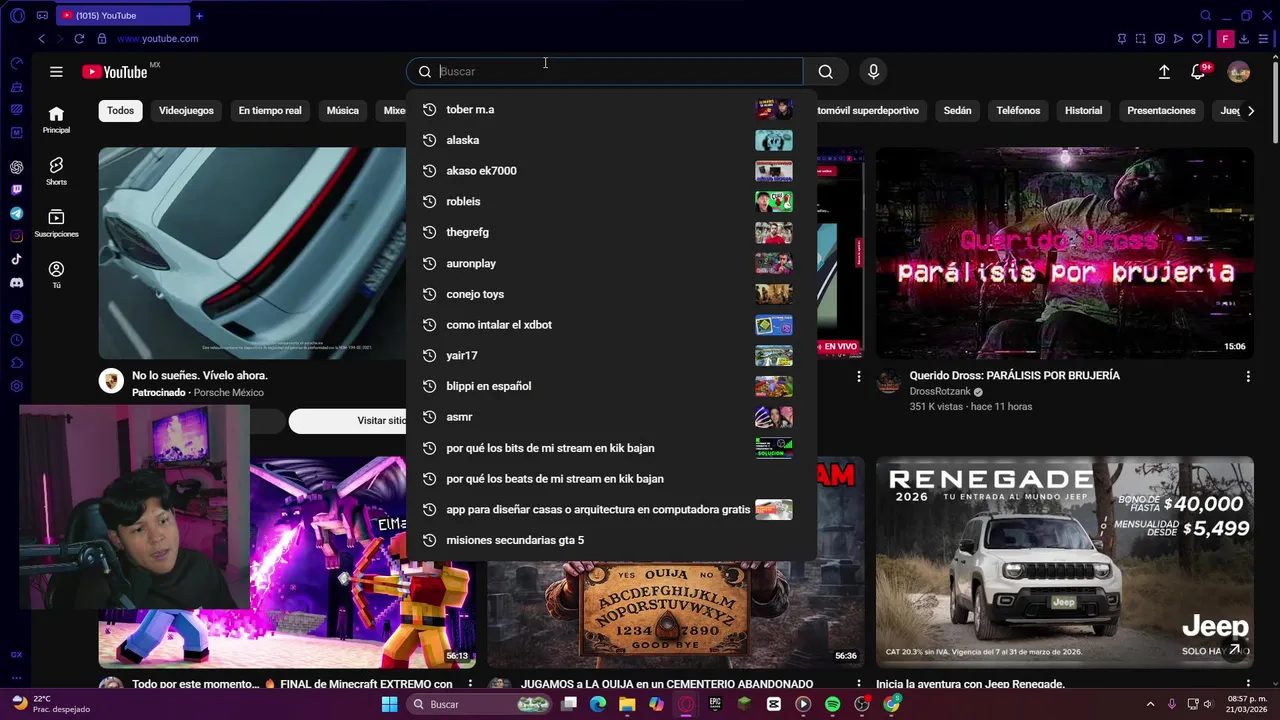Open Spotify from the Windows taskbar

tap(833, 704)
